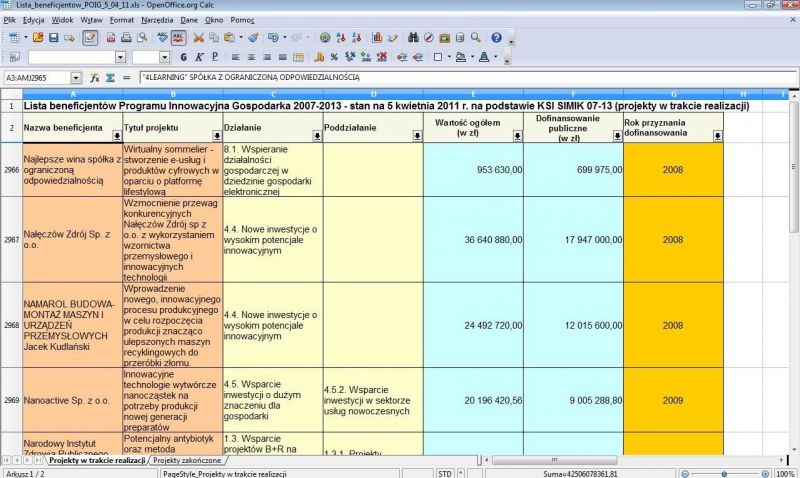Click the Paste clipboard icon
Image resolution: width=800 pixels, height=478 pixels.
230,38
